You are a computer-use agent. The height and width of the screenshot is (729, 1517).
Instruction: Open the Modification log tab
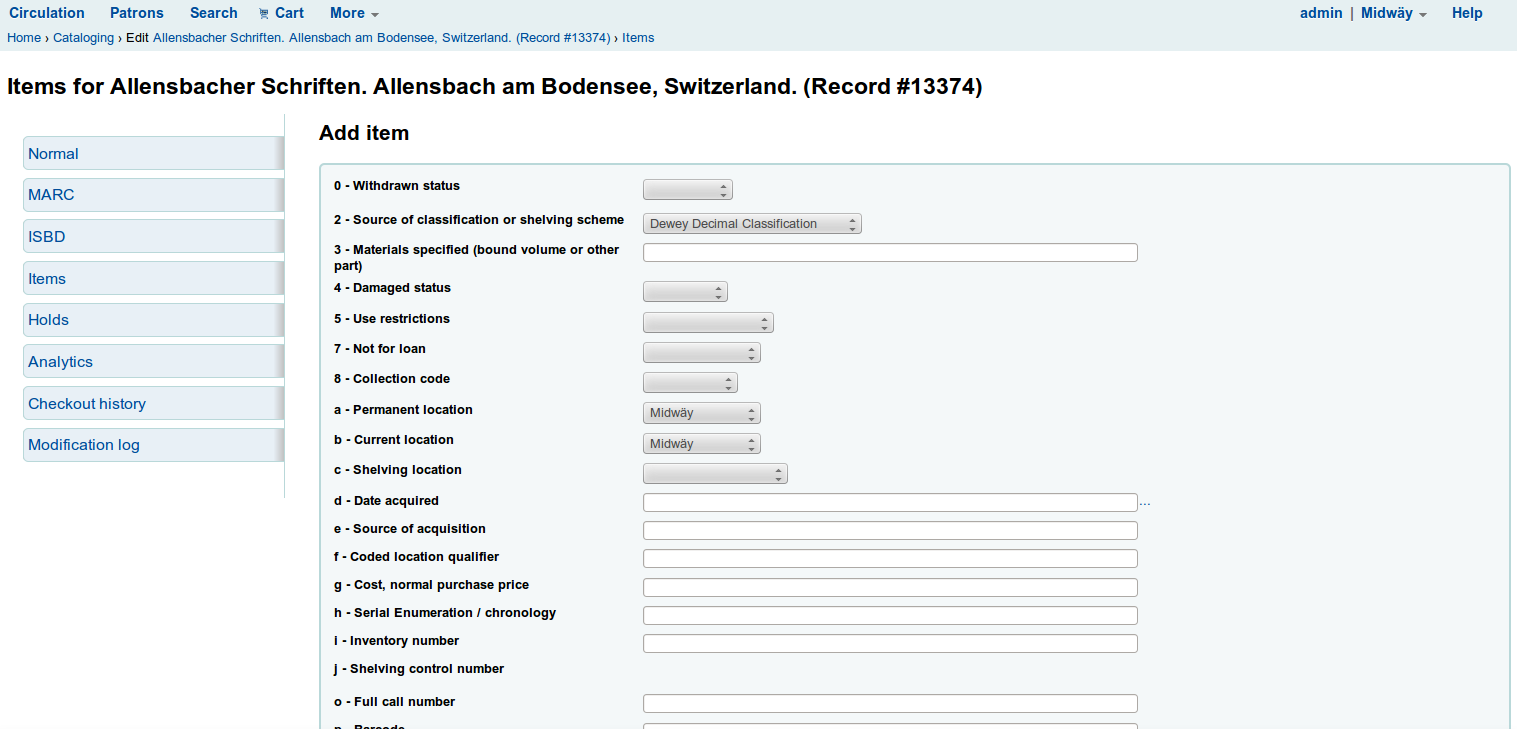(84, 445)
